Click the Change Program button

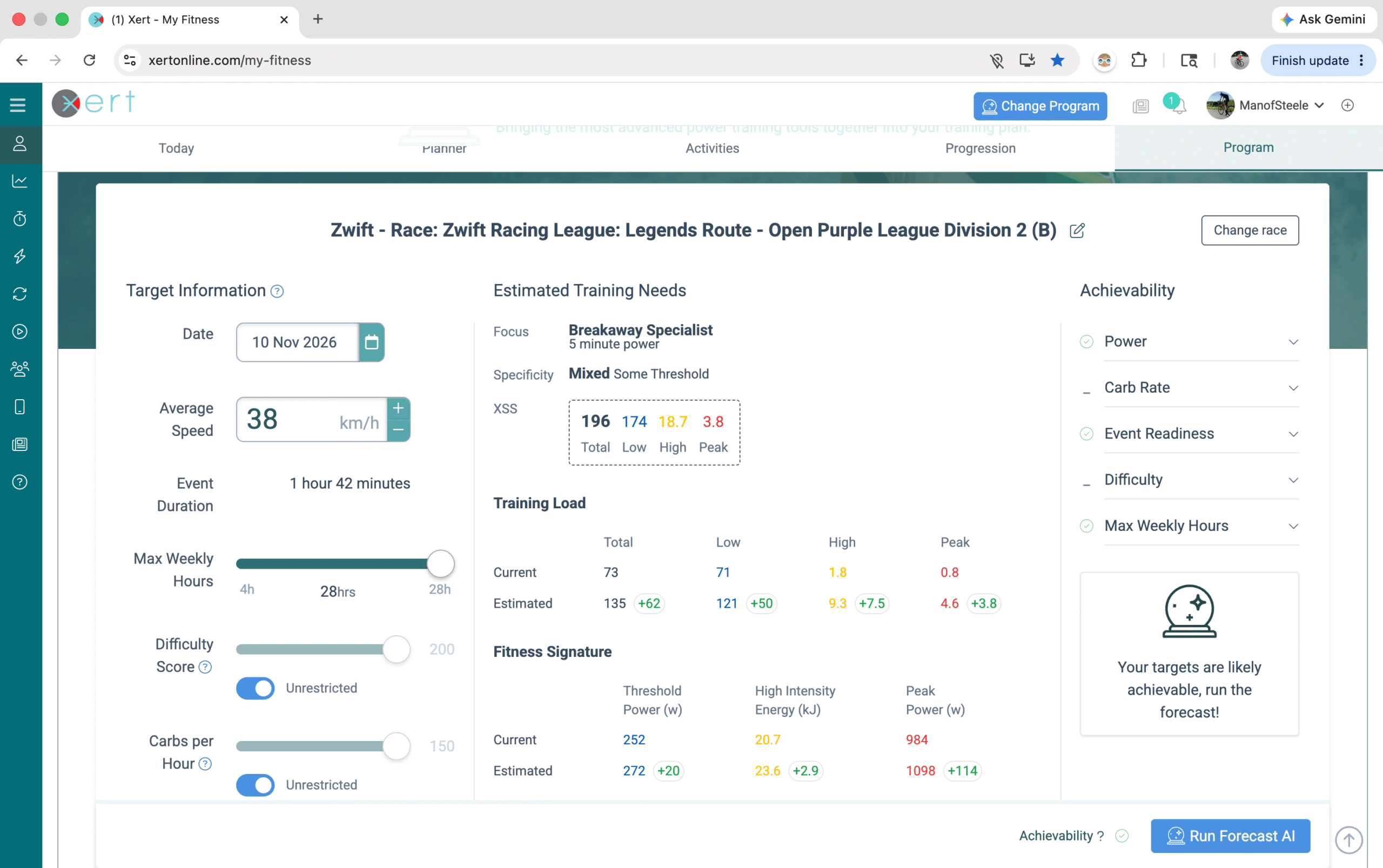point(1040,106)
